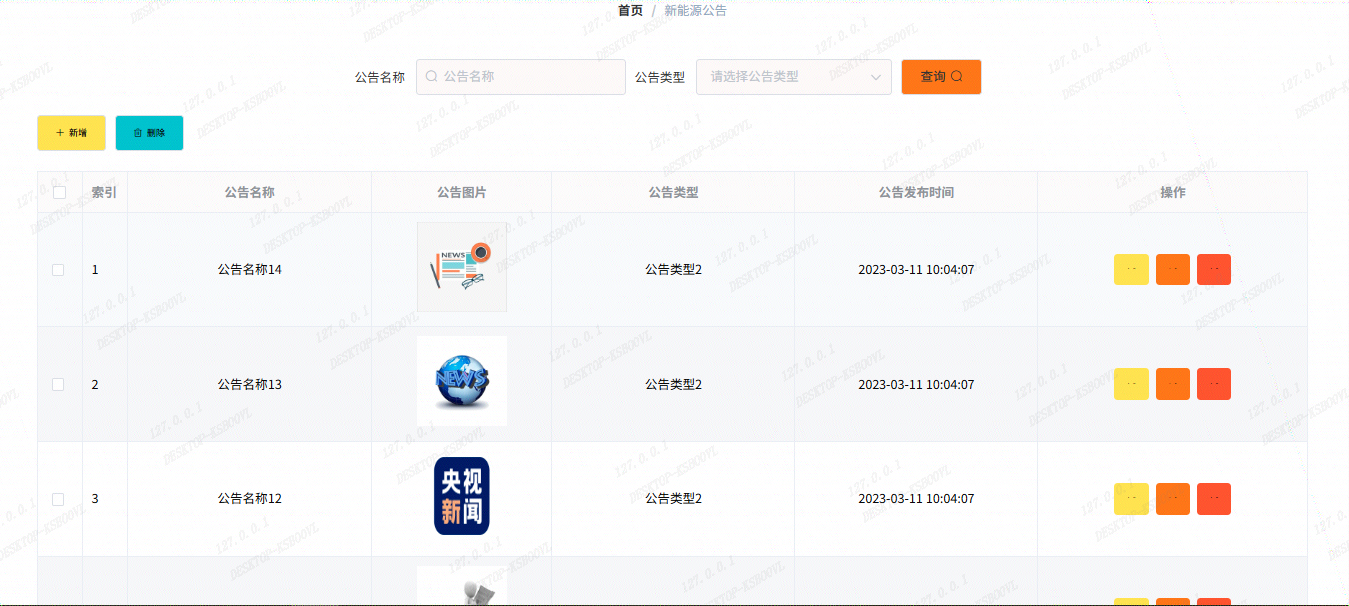This screenshot has width=1349, height=606.
Task: Click the cell text 公告名称13
Action: [x=250, y=384]
